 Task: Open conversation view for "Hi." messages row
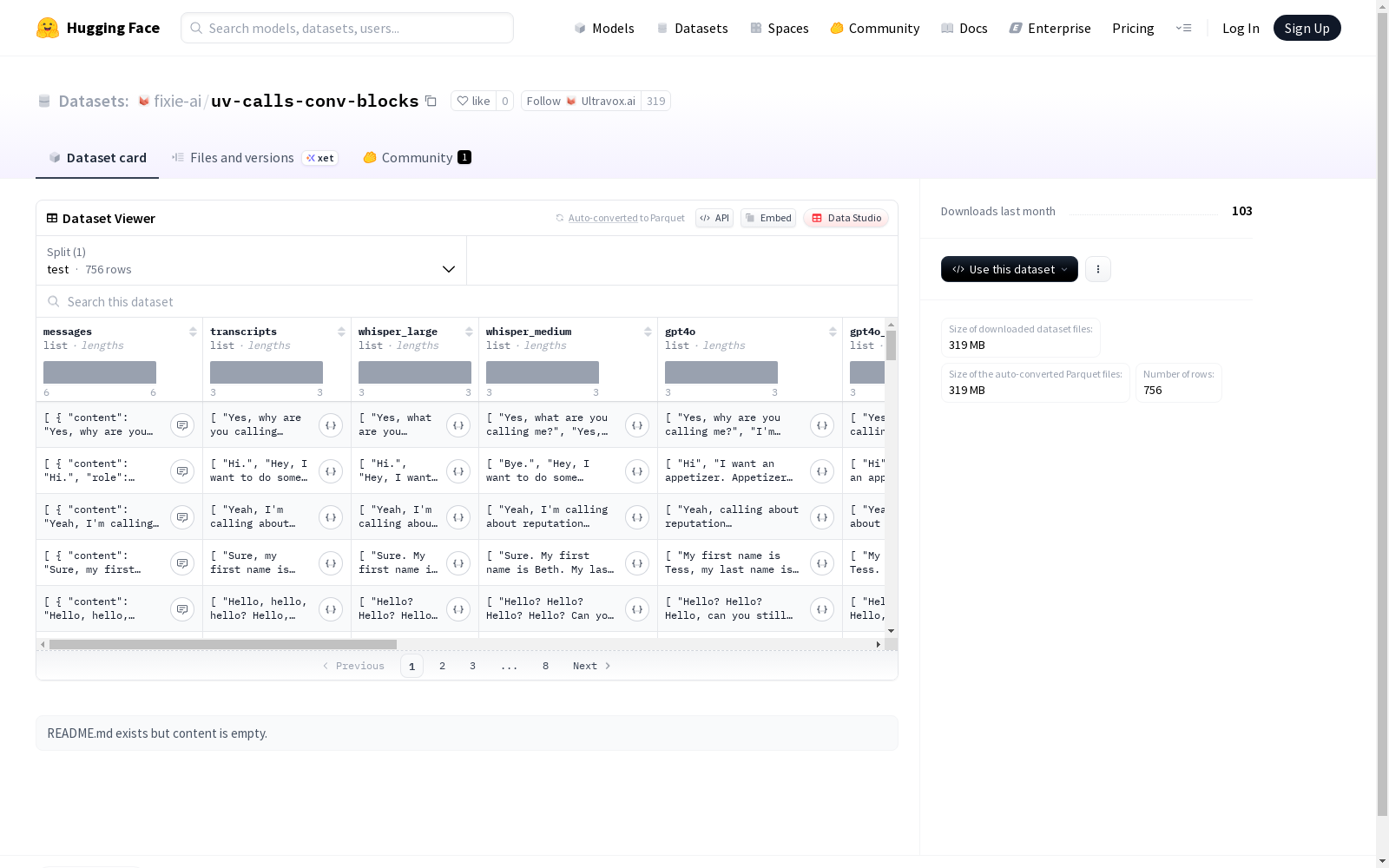point(182,471)
